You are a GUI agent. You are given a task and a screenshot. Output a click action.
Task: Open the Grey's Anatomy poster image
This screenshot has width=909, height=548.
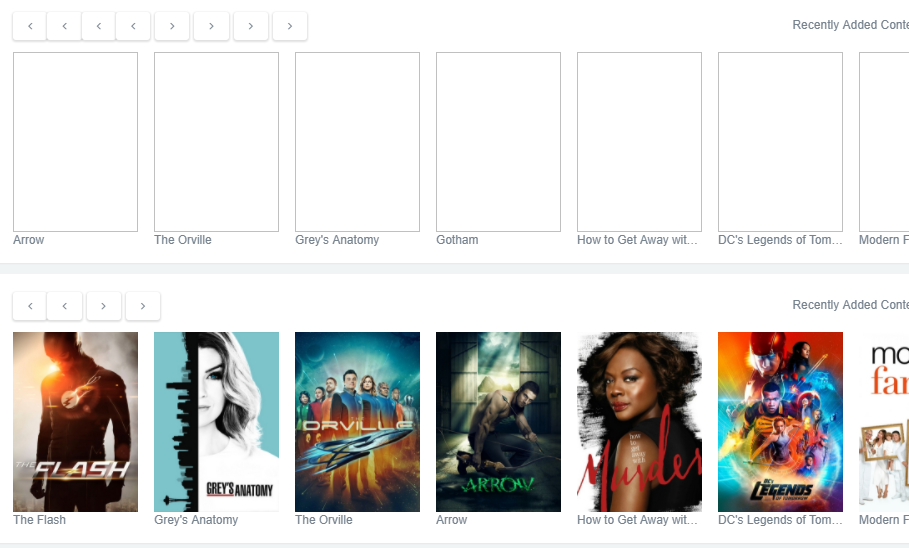(x=216, y=422)
